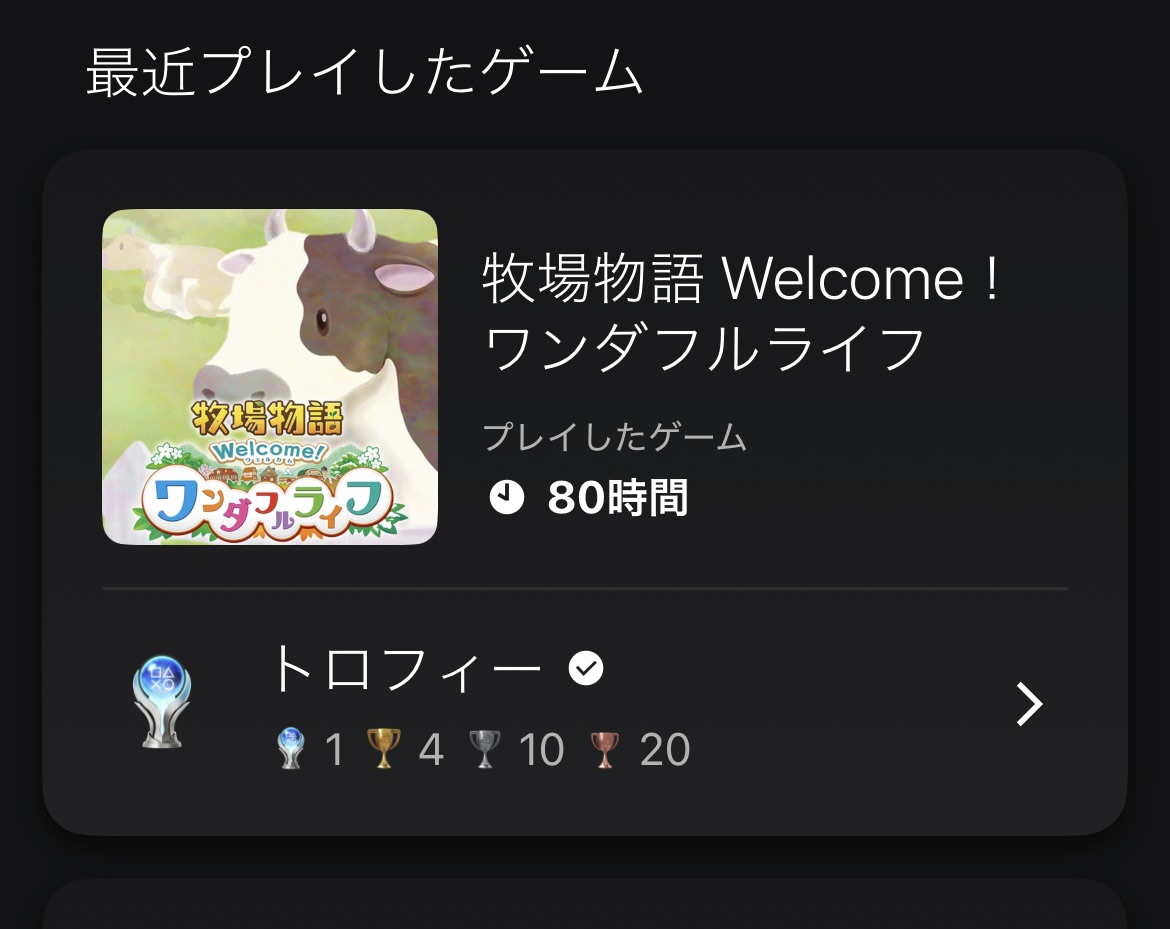1170x929 pixels.
Task: Tap the Welcome! logo on the cover art
Action: tap(268, 451)
